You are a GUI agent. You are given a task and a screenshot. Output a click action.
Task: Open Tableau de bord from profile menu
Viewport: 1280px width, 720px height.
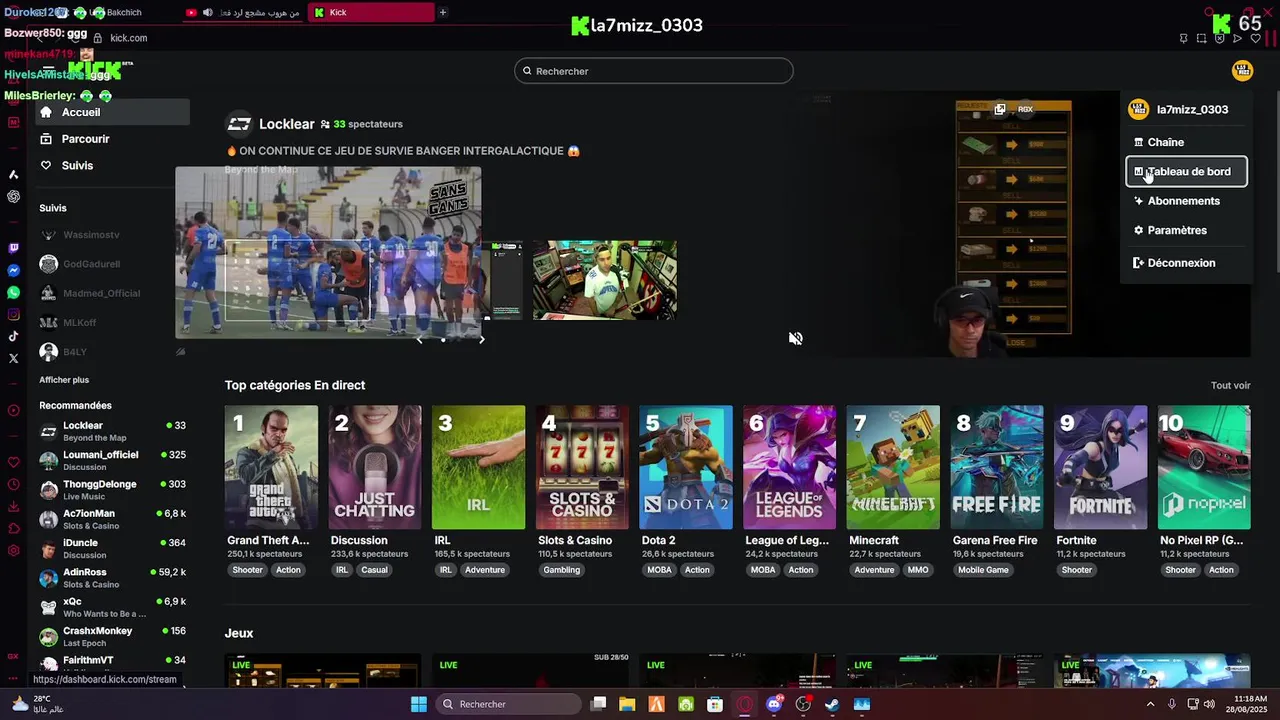(1186, 171)
